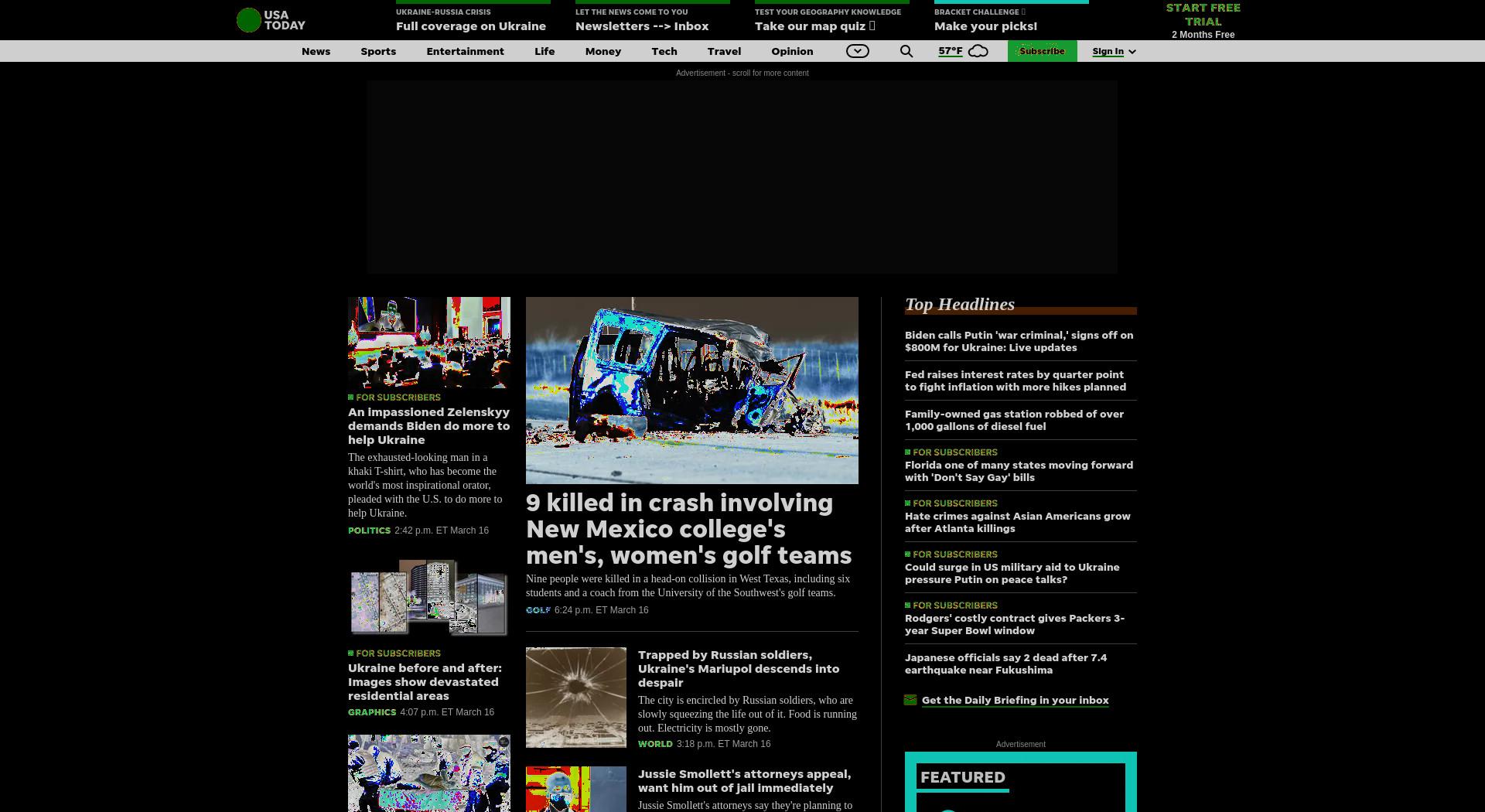Click '2:42 p.m. ET March 16' timestamp
Screen dimensions: 1485x812
pos(442,531)
